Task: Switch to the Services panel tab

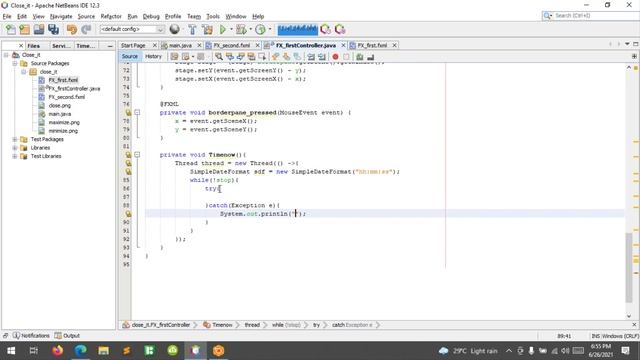Action: (61, 46)
